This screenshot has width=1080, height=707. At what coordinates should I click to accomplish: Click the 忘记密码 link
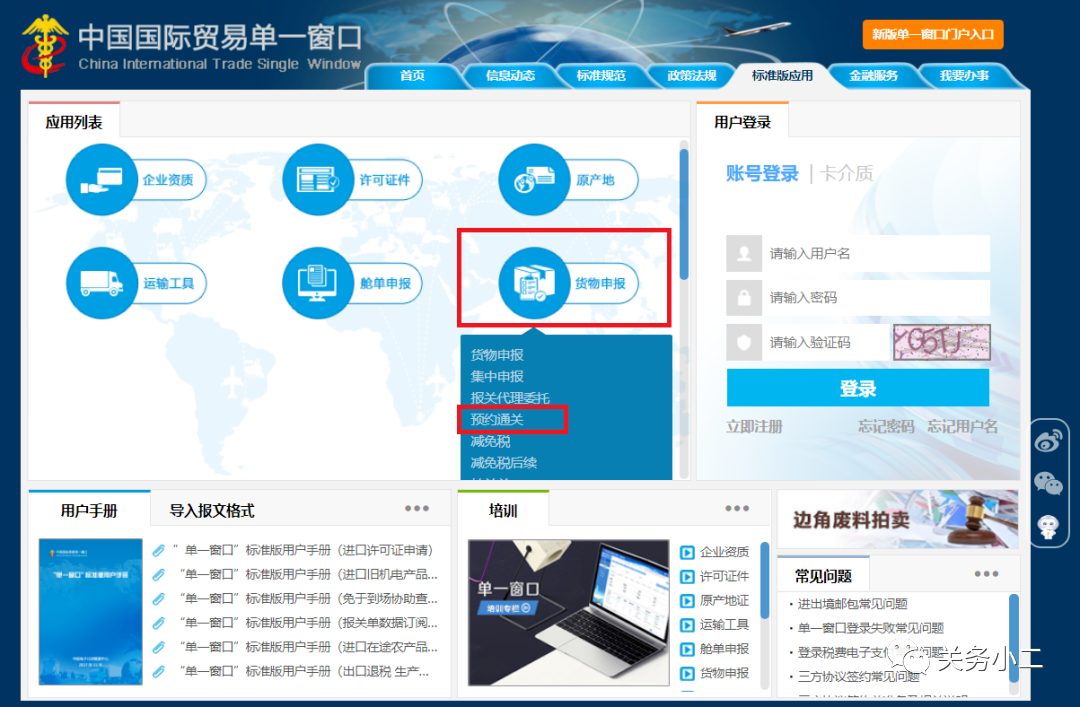[886, 427]
